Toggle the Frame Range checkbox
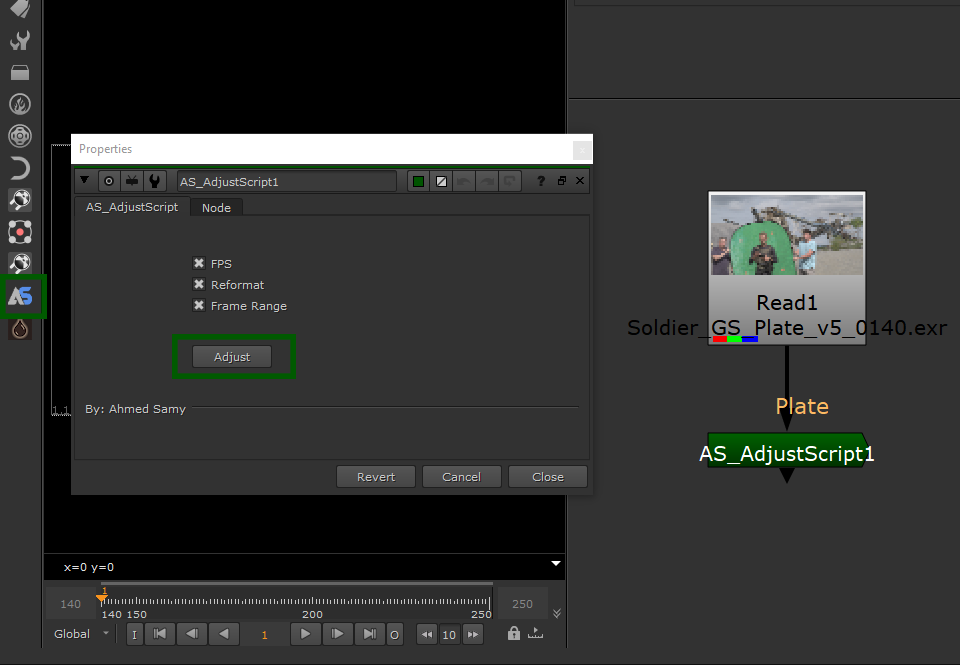This screenshot has height=665, width=960. [199, 306]
